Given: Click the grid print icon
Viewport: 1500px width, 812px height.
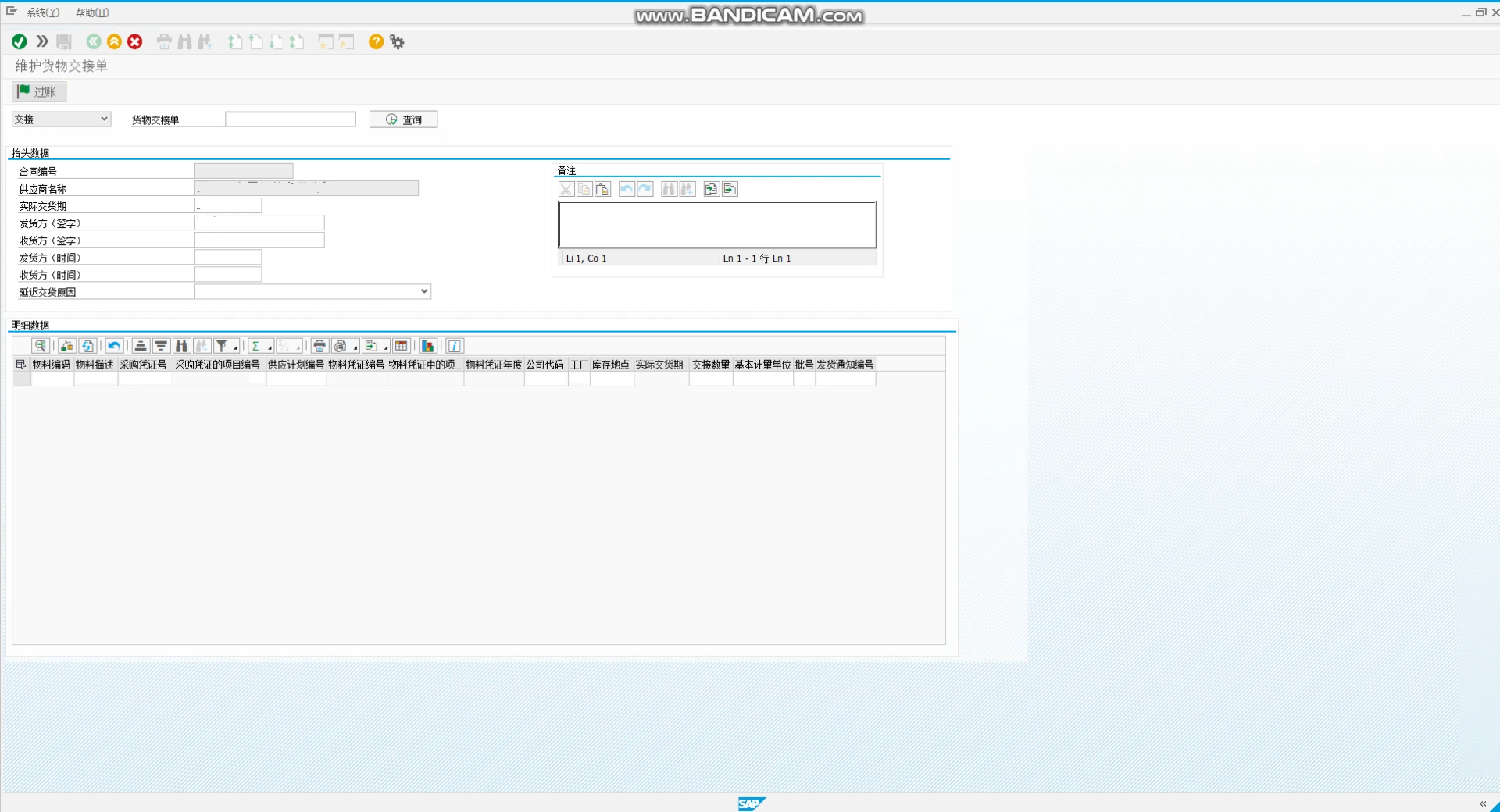Looking at the screenshot, I should (319, 346).
